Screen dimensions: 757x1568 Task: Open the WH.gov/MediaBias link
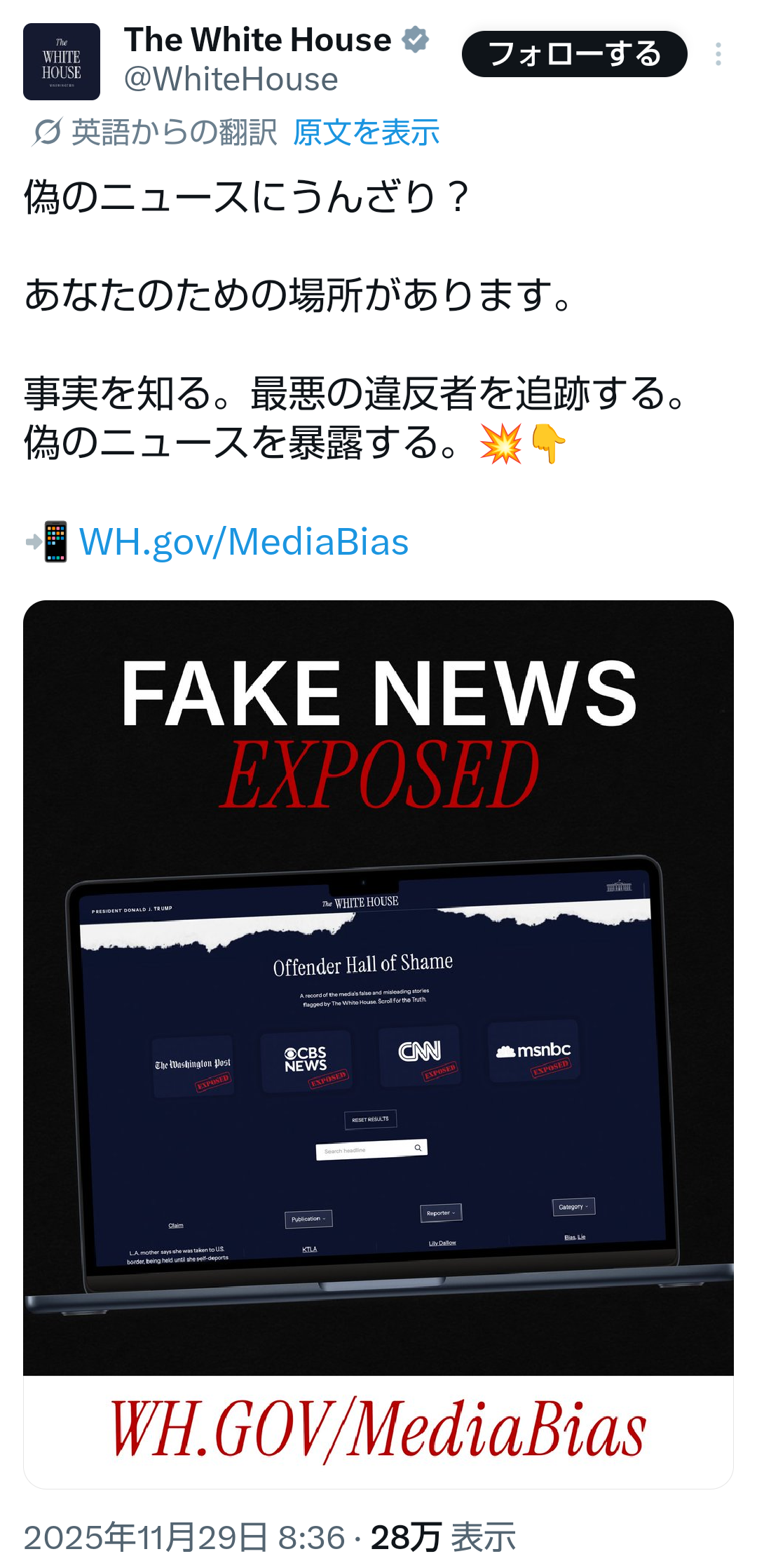[244, 541]
